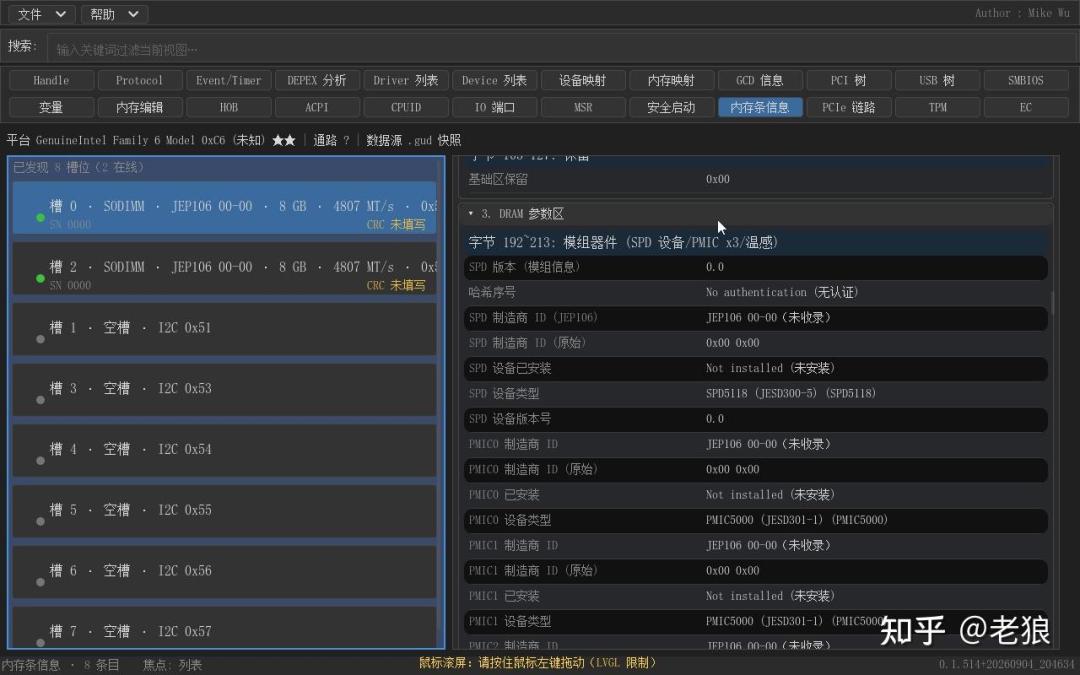Open the 文件 dropdown menu

tap(41, 14)
